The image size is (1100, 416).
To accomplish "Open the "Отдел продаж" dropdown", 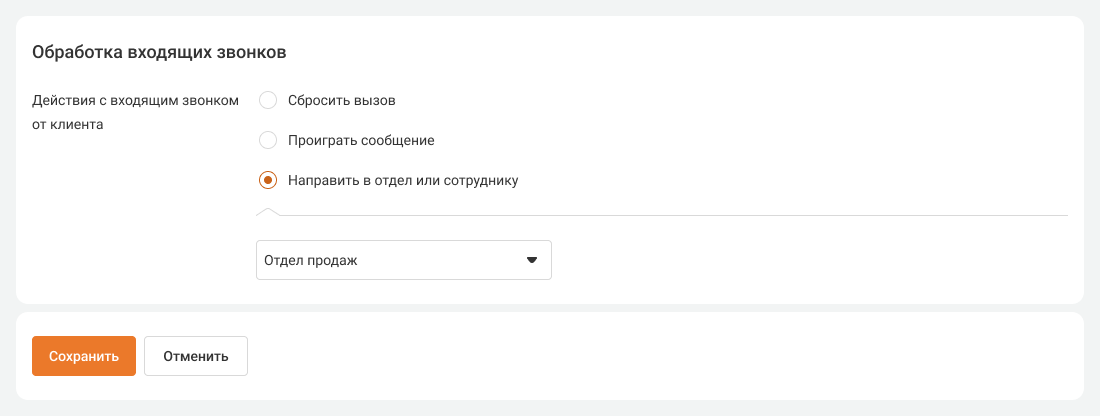I will [404, 260].
